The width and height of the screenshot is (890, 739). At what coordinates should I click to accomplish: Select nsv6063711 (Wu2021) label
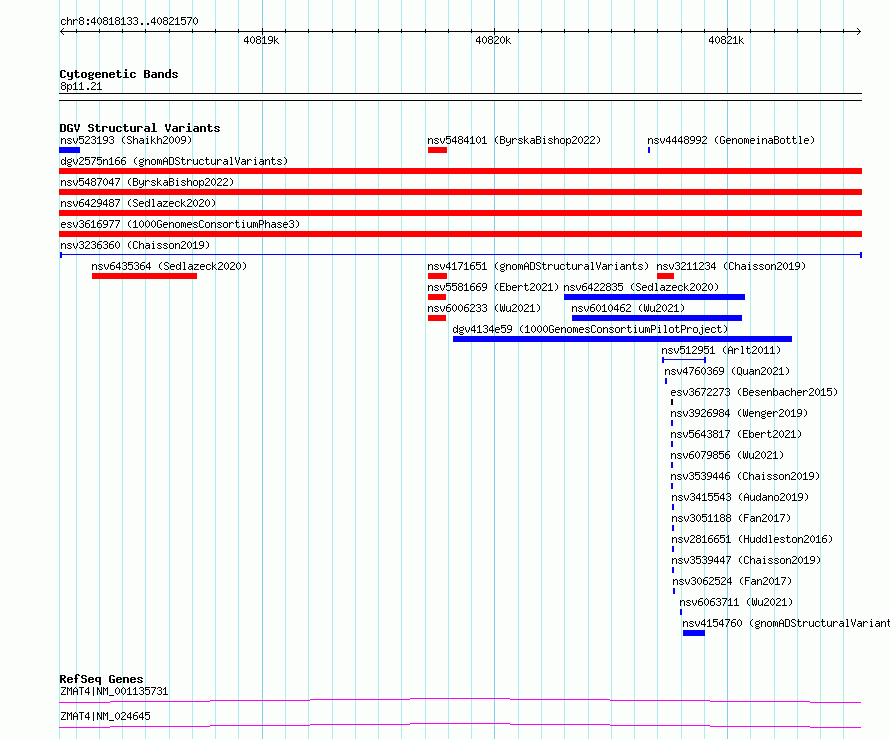pos(736,602)
